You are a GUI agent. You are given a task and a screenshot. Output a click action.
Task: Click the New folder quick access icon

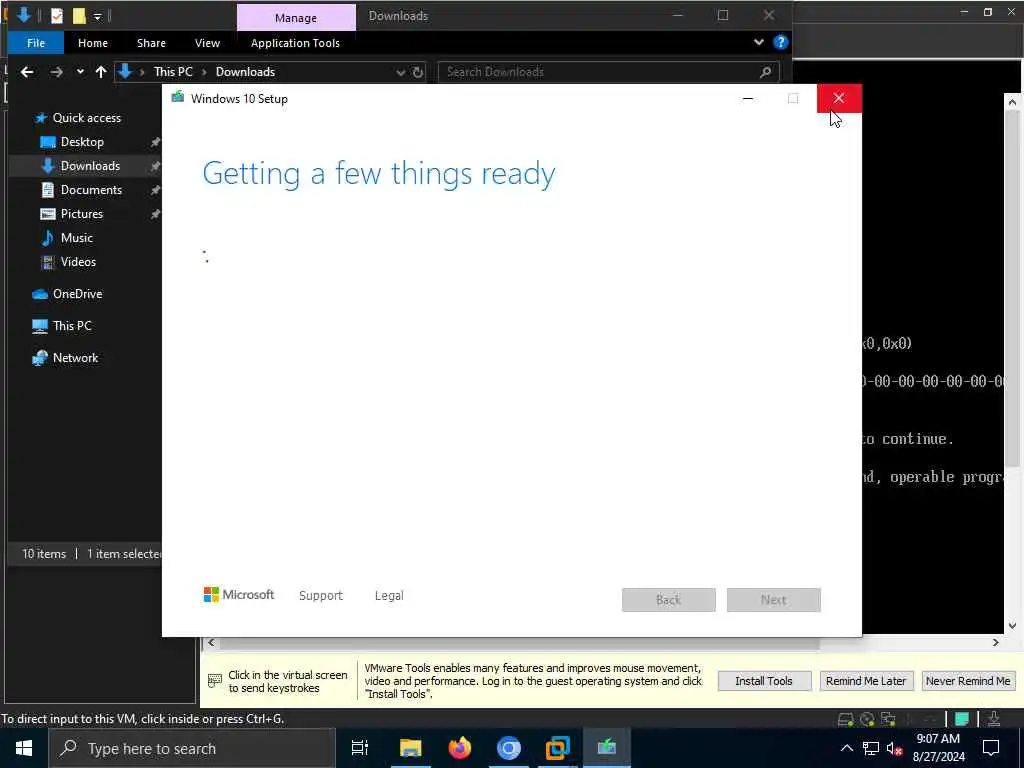[x=79, y=16]
